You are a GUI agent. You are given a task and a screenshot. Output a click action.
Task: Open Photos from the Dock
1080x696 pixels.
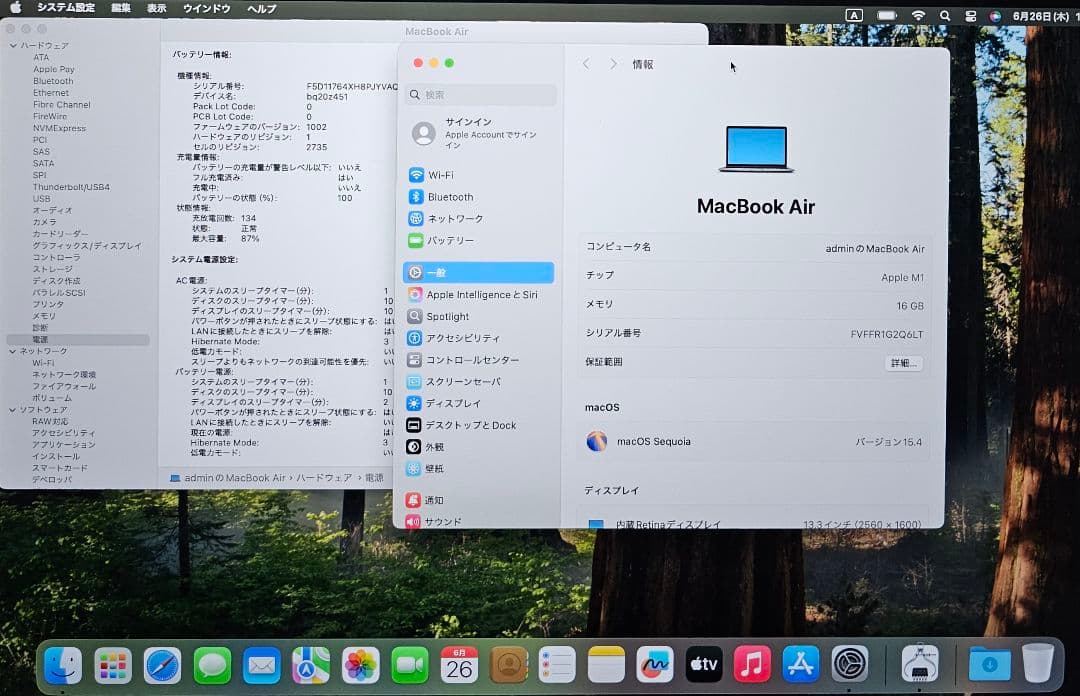click(360, 666)
